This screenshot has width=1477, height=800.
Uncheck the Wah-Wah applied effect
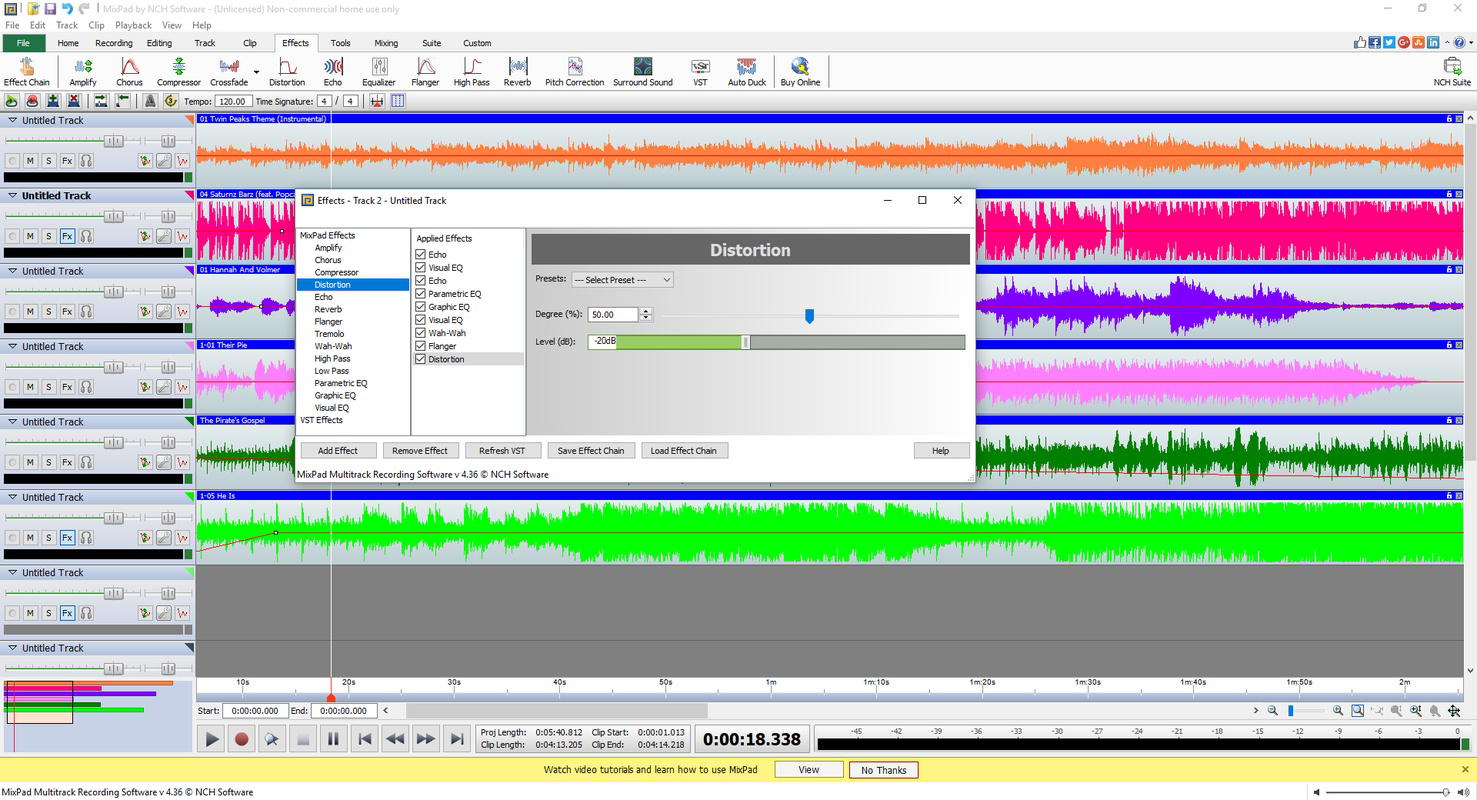point(421,333)
